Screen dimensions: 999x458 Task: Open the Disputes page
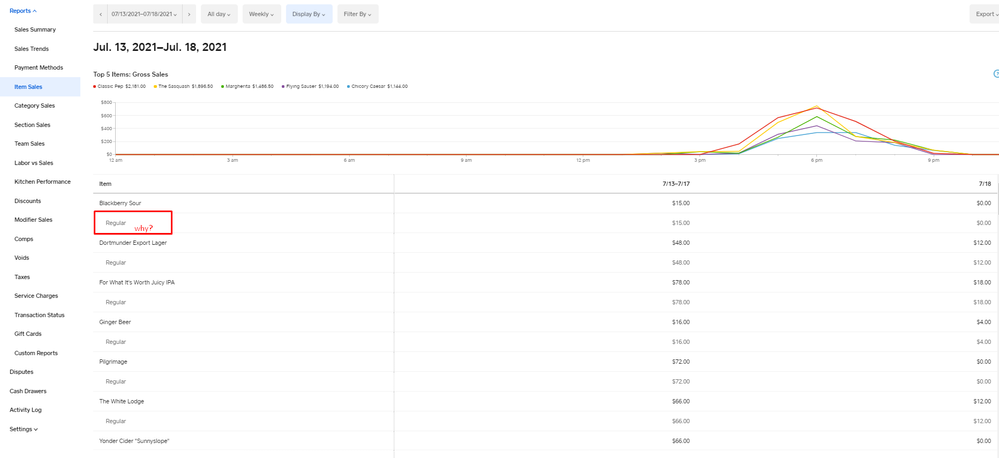tap(21, 372)
